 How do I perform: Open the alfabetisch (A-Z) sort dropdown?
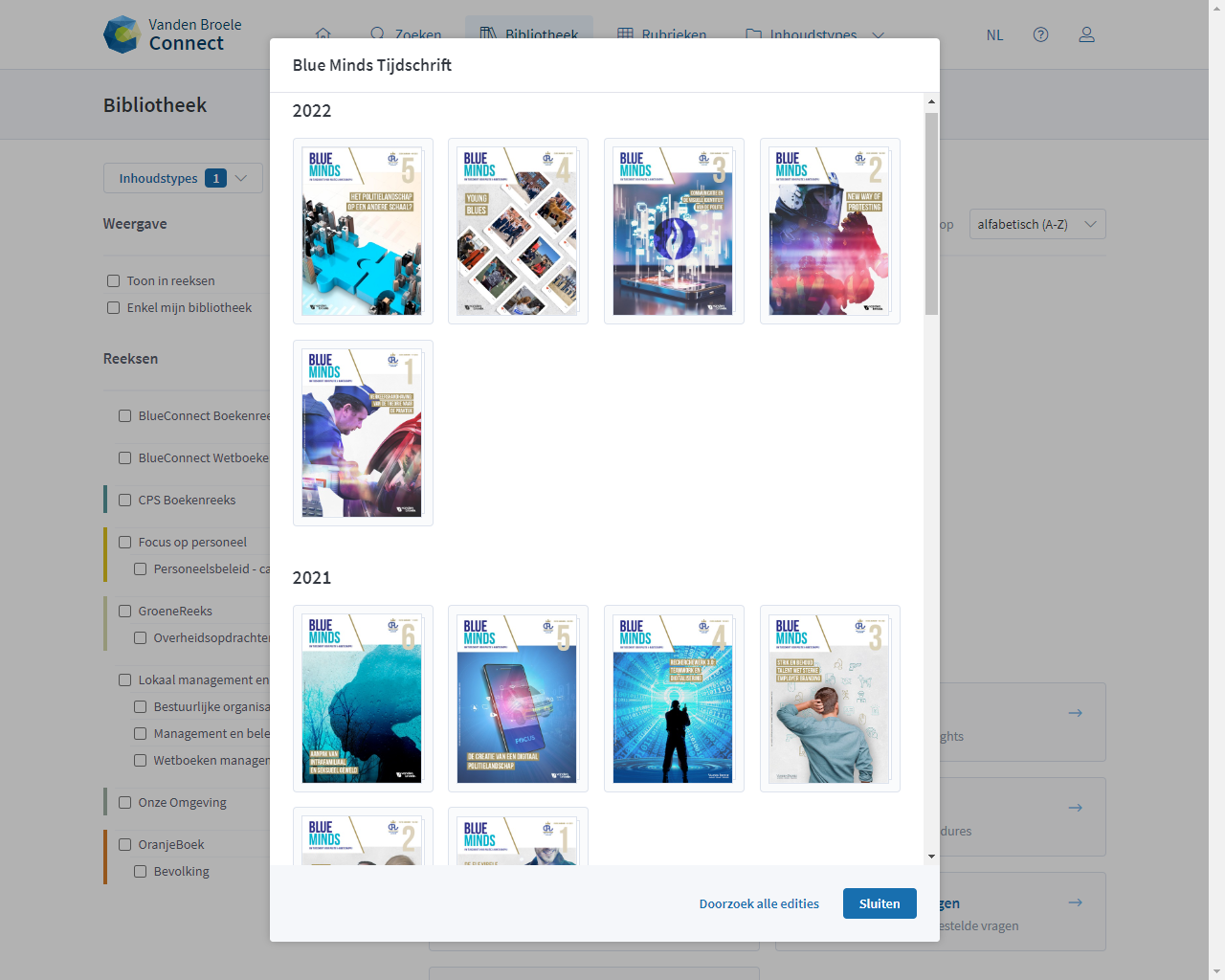pyautogui.click(x=1037, y=224)
